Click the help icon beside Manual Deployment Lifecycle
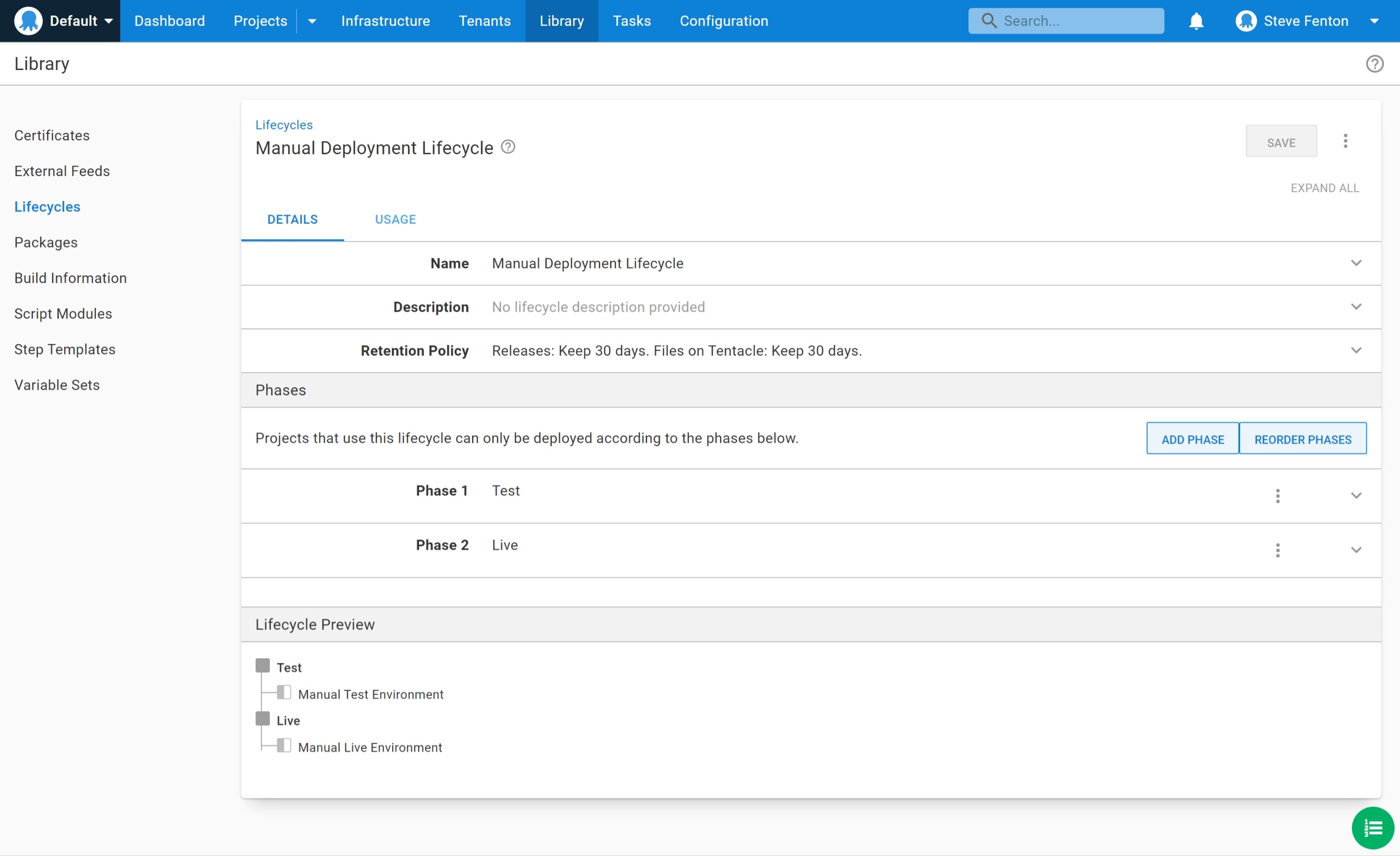The image size is (1400, 856). (507, 147)
